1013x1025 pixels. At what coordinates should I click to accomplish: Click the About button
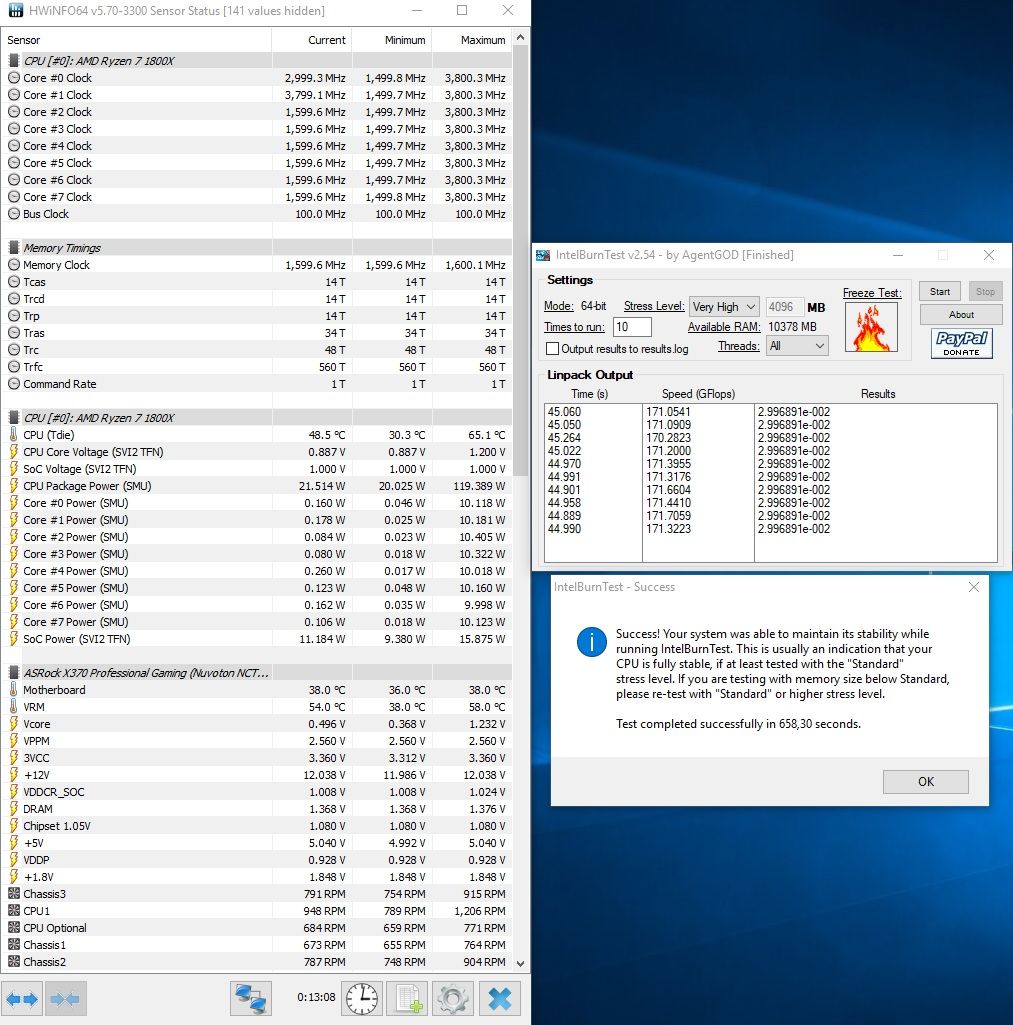961,314
